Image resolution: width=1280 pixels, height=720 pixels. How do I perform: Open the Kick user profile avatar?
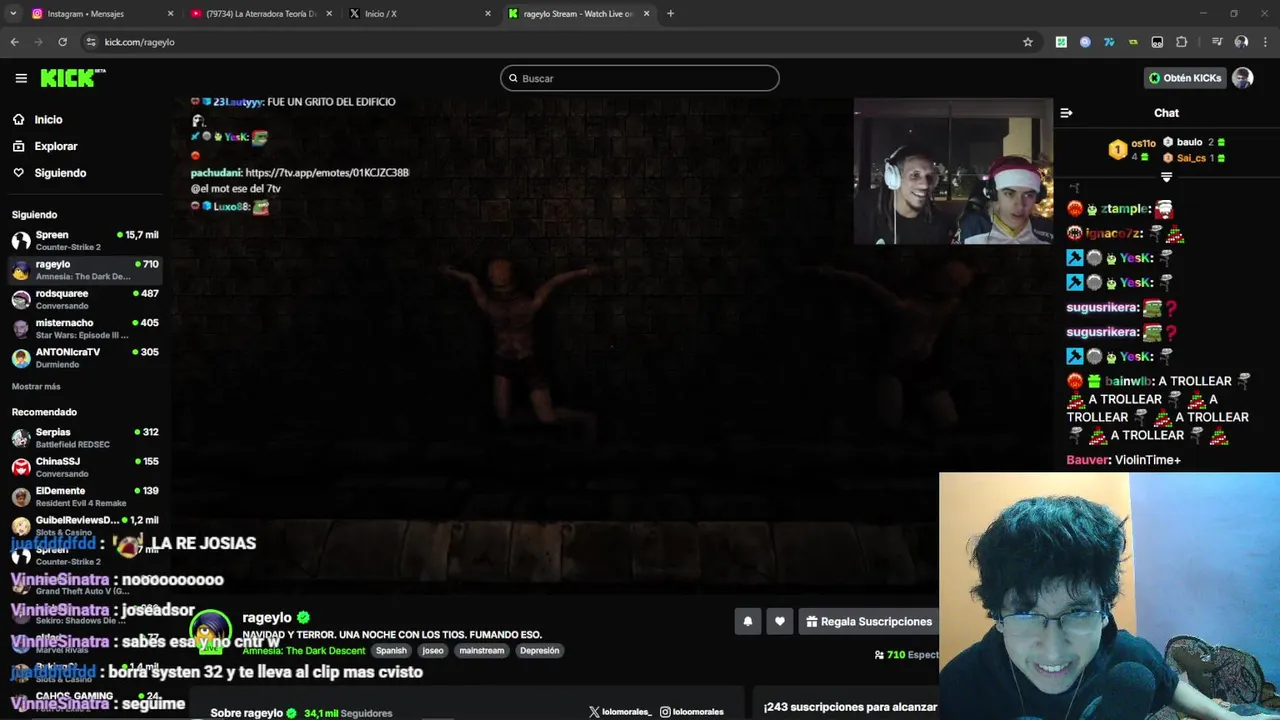[x=1243, y=78]
